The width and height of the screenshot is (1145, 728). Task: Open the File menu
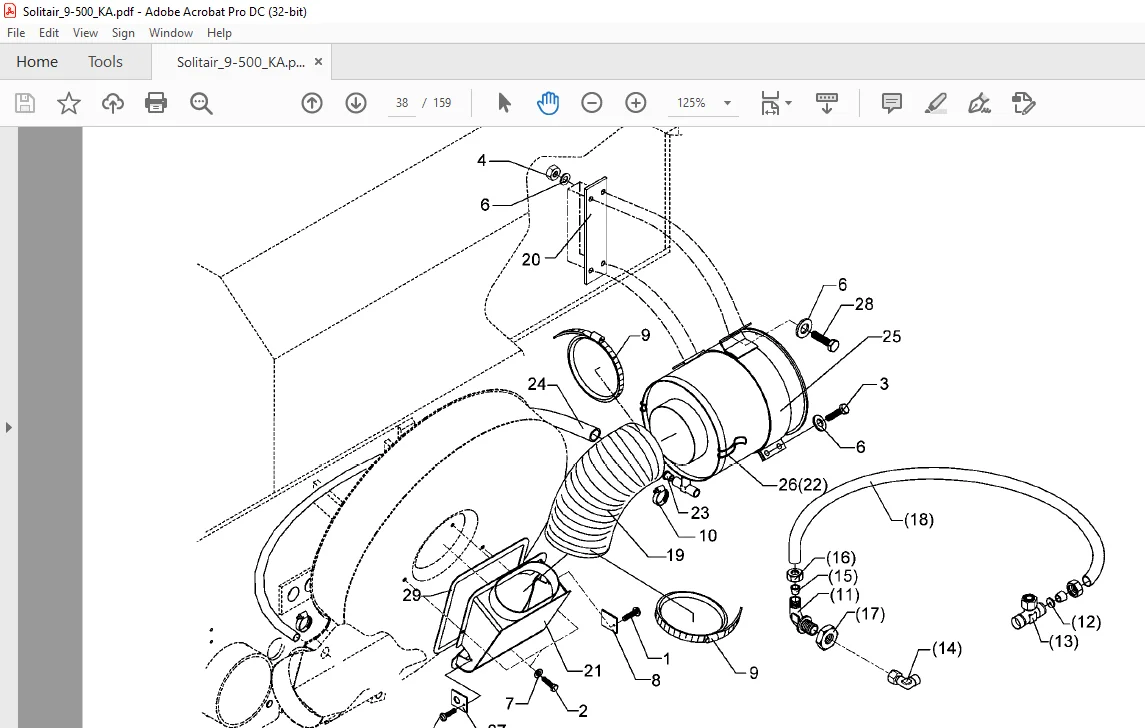[x=16, y=33]
